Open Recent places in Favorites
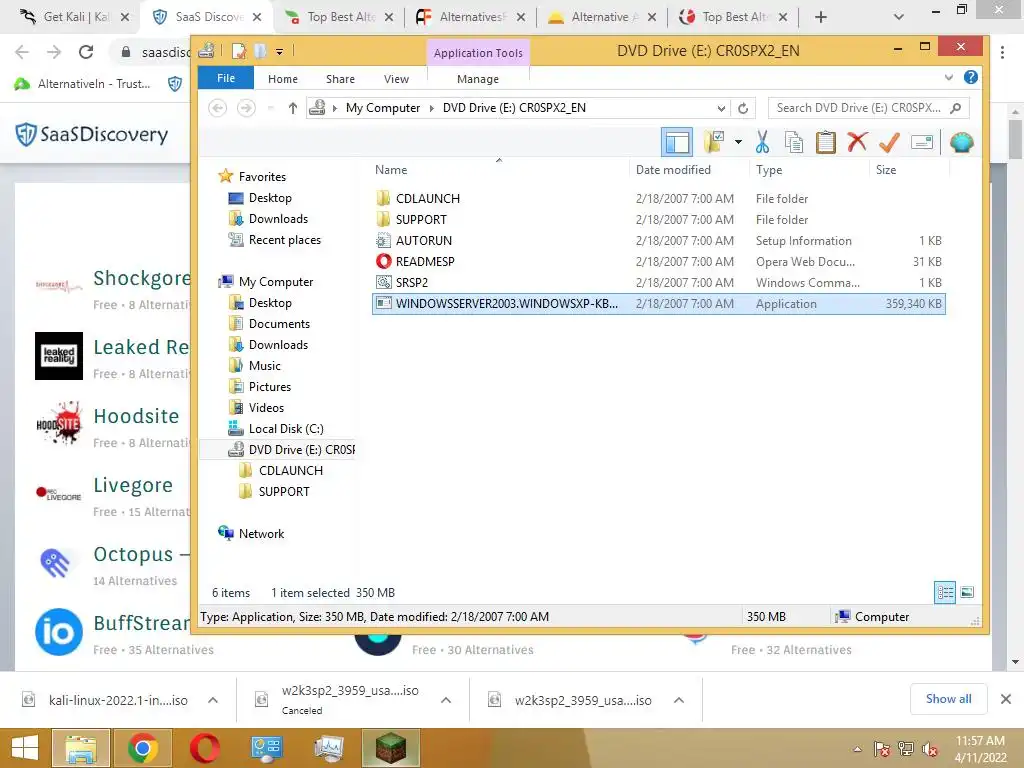 tap(284, 240)
